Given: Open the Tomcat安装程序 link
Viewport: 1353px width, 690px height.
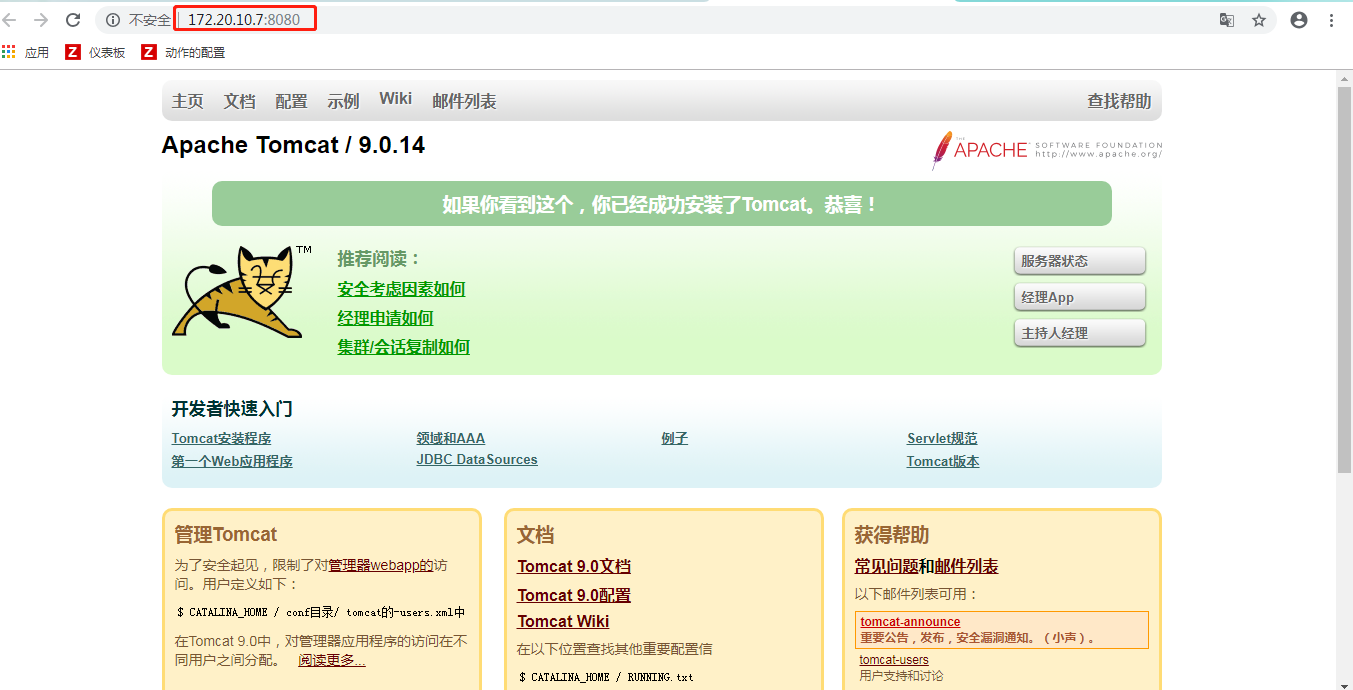Looking at the screenshot, I should [x=221, y=438].
